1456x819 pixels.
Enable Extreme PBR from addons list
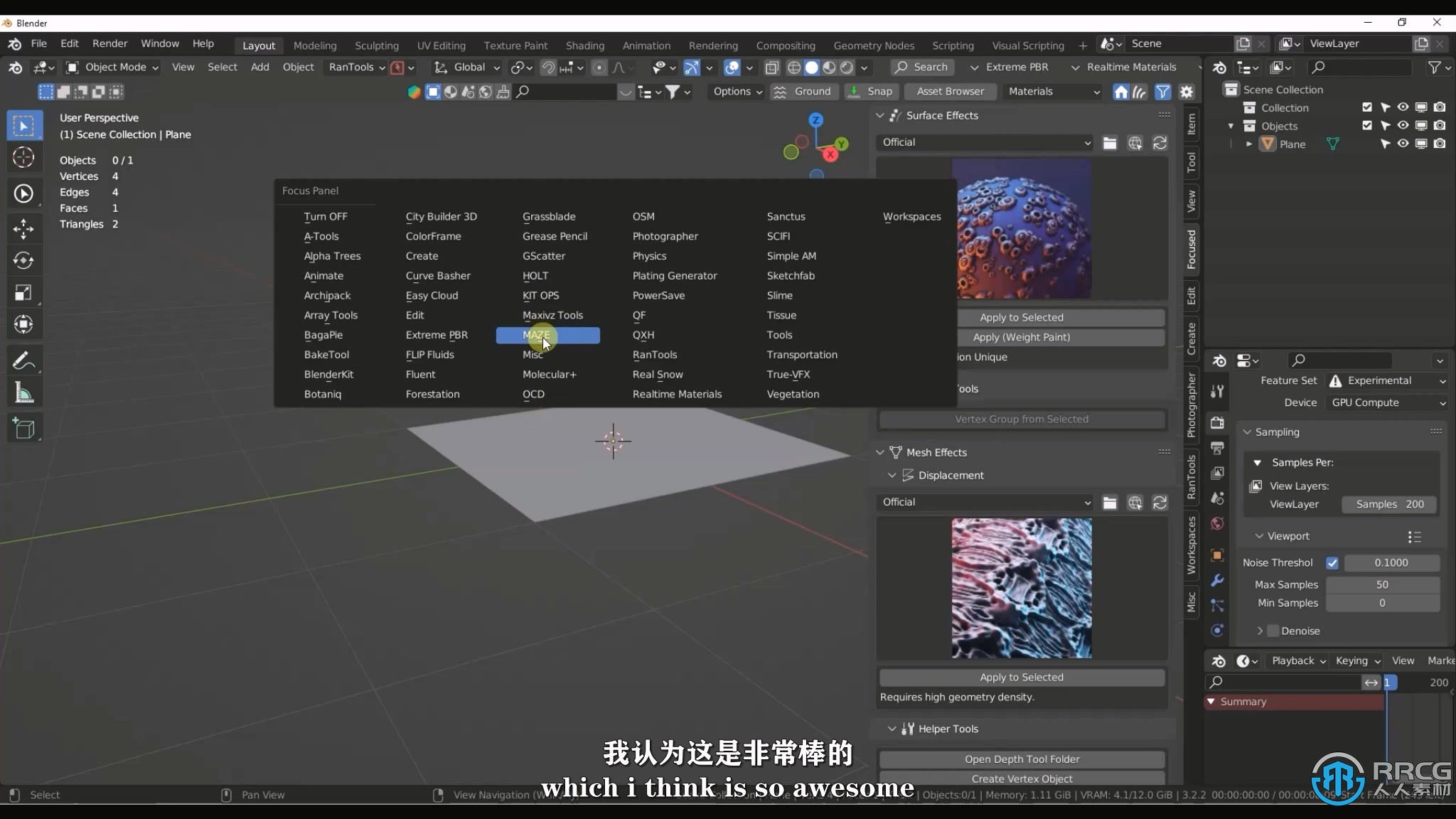(x=437, y=334)
